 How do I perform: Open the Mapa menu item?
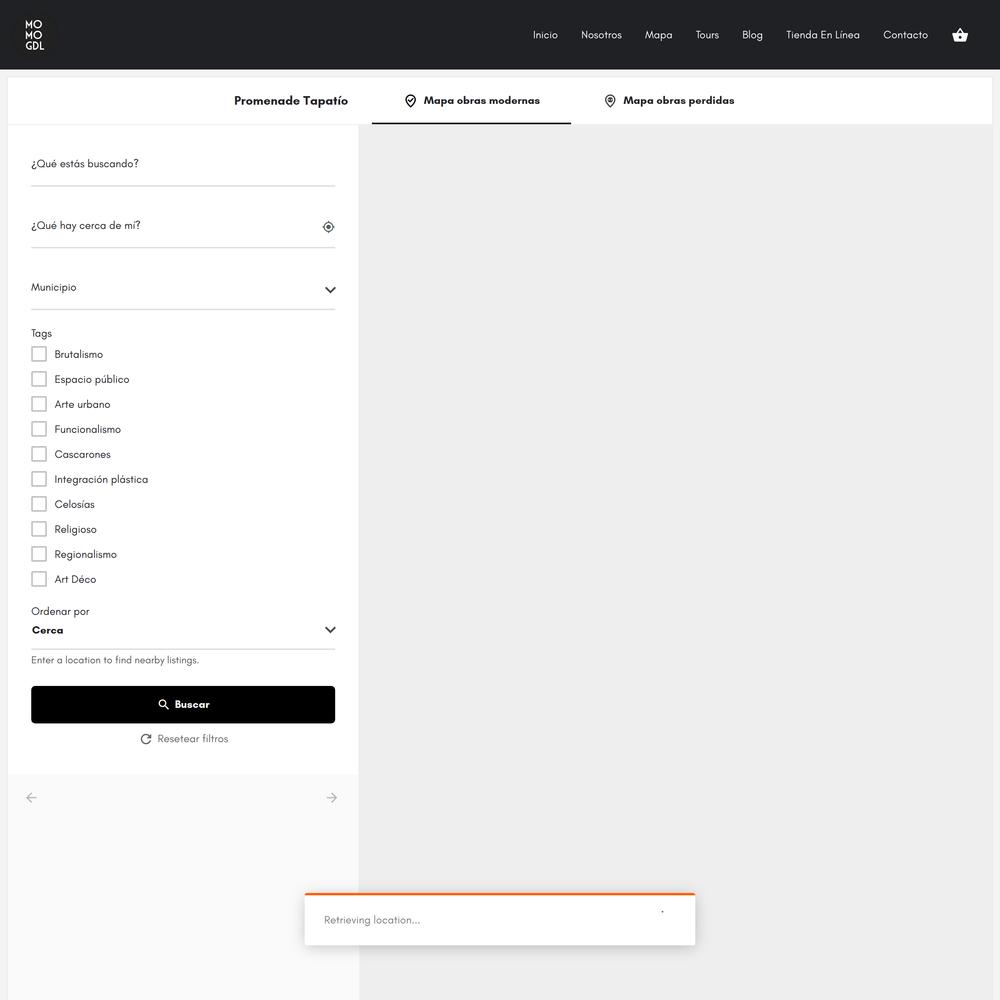tap(658, 35)
